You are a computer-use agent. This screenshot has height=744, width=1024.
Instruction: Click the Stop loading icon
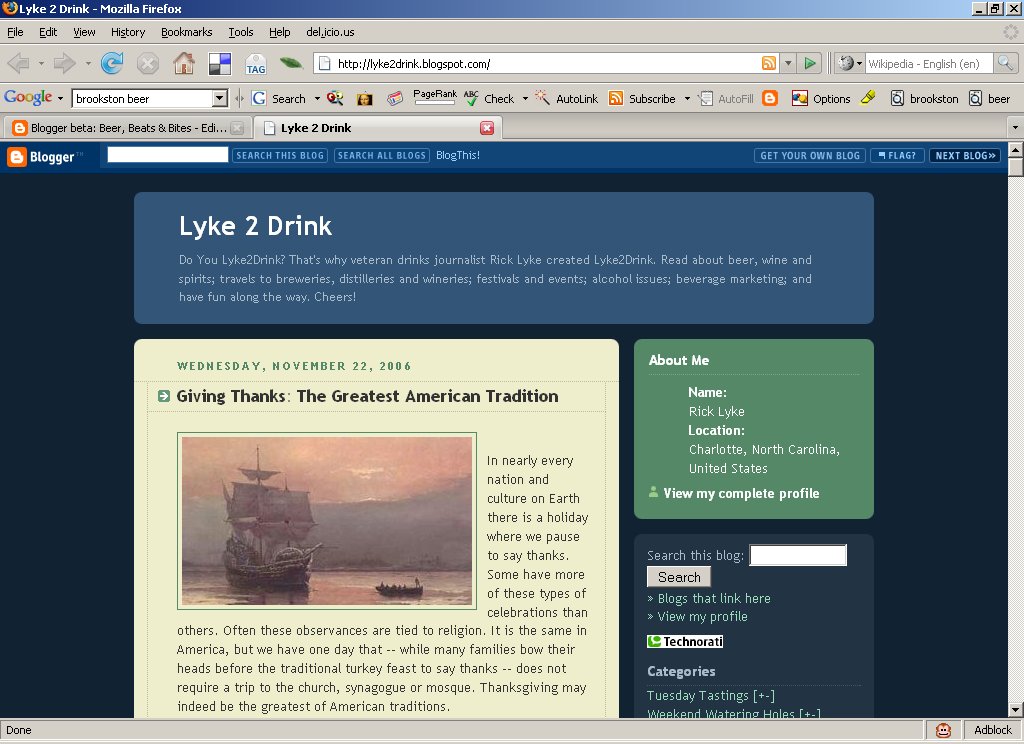(148, 63)
